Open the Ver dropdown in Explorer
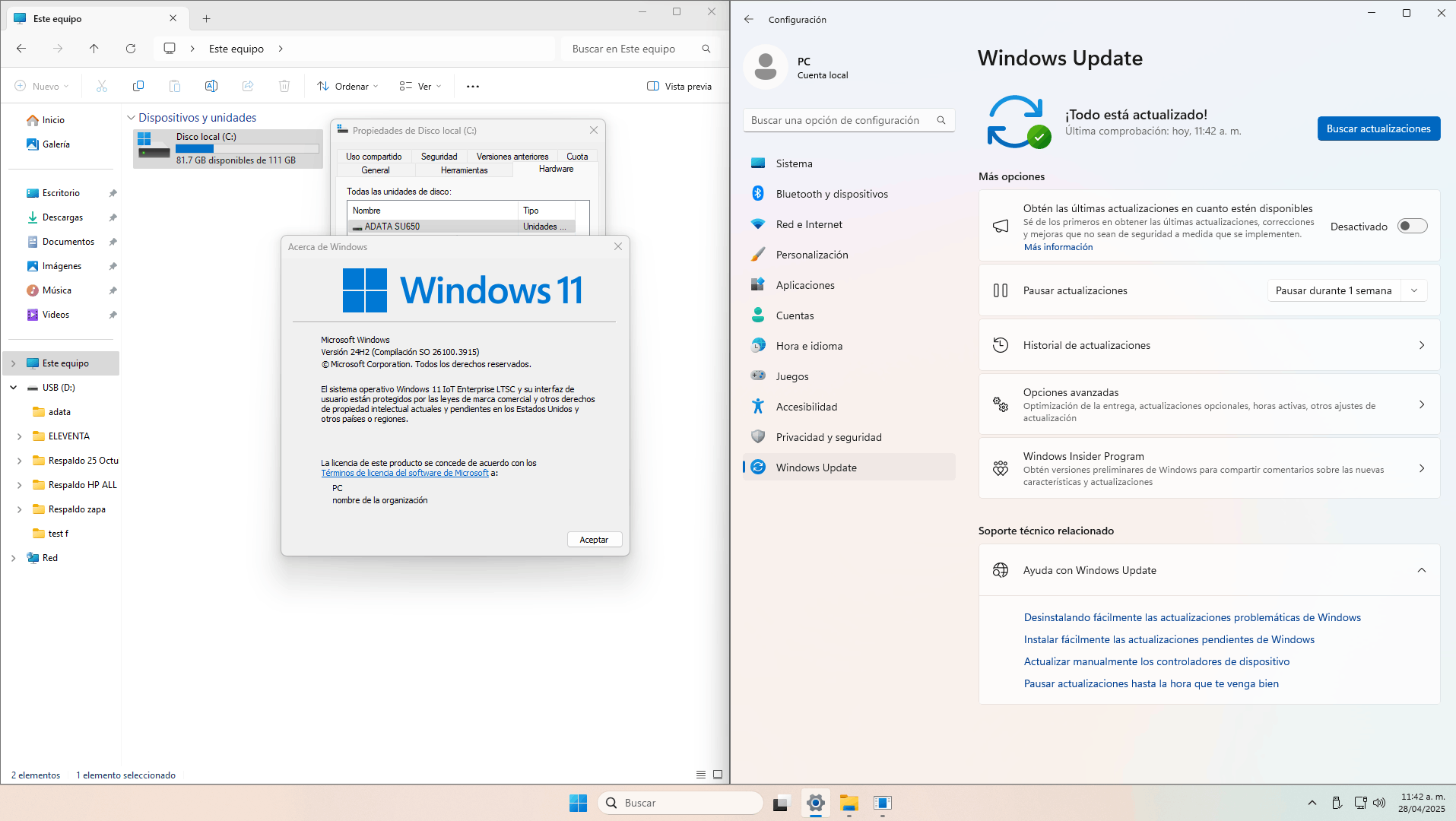The height and width of the screenshot is (821, 1456). (x=420, y=87)
